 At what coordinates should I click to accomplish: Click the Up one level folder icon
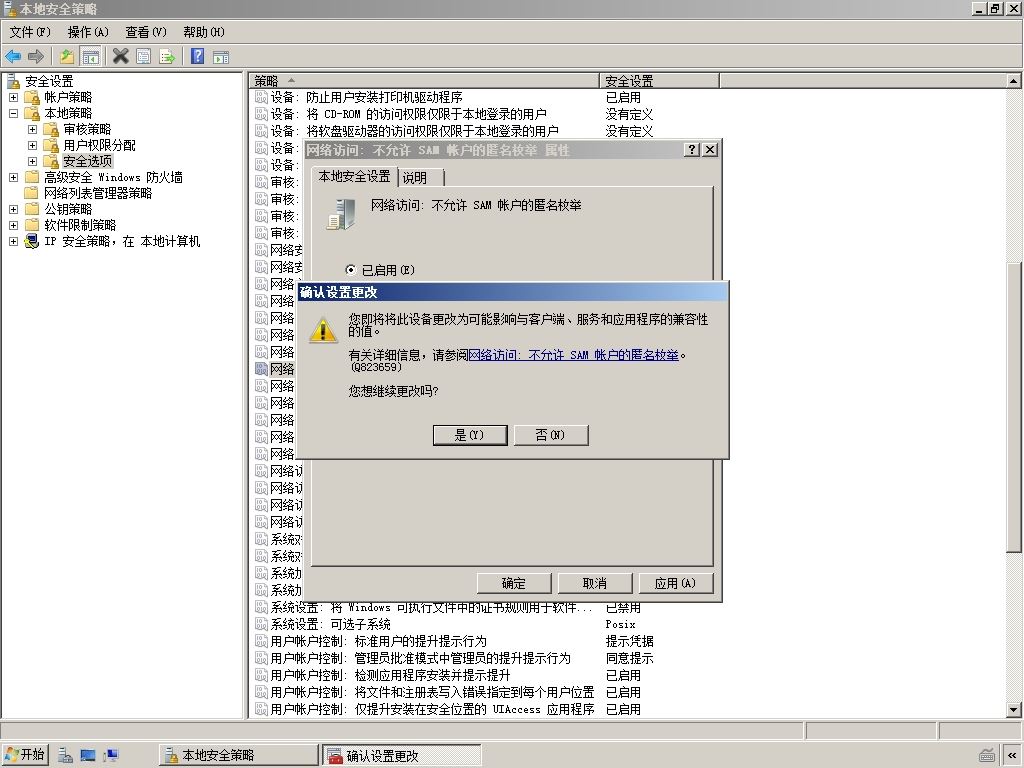click(x=67, y=57)
